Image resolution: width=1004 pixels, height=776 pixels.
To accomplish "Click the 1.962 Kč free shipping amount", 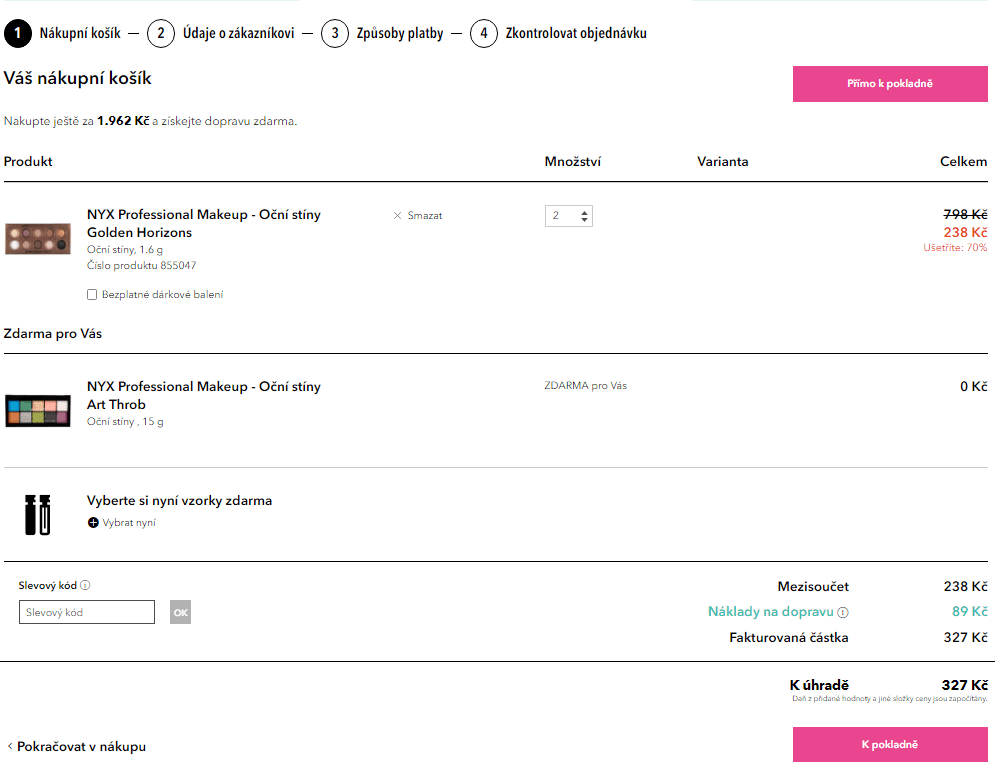I will pyautogui.click(x=123, y=121).
